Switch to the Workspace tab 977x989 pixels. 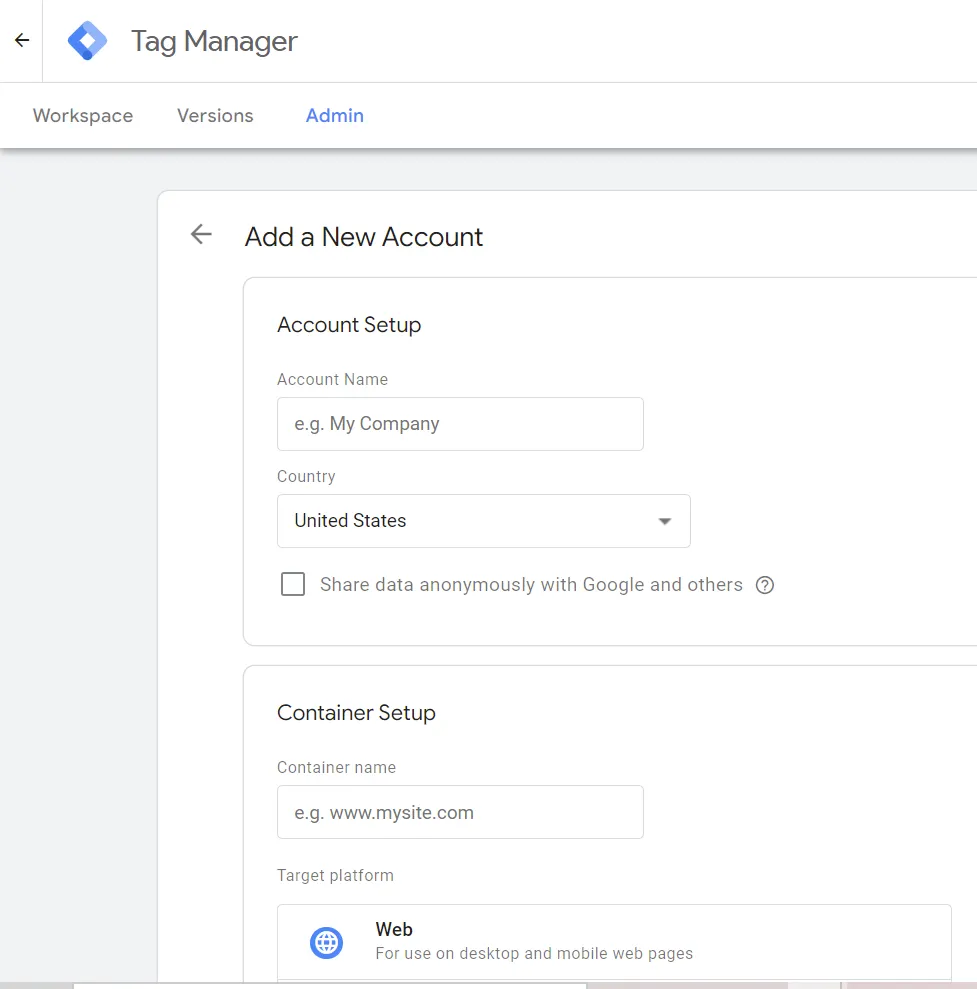(x=83, y=116)
